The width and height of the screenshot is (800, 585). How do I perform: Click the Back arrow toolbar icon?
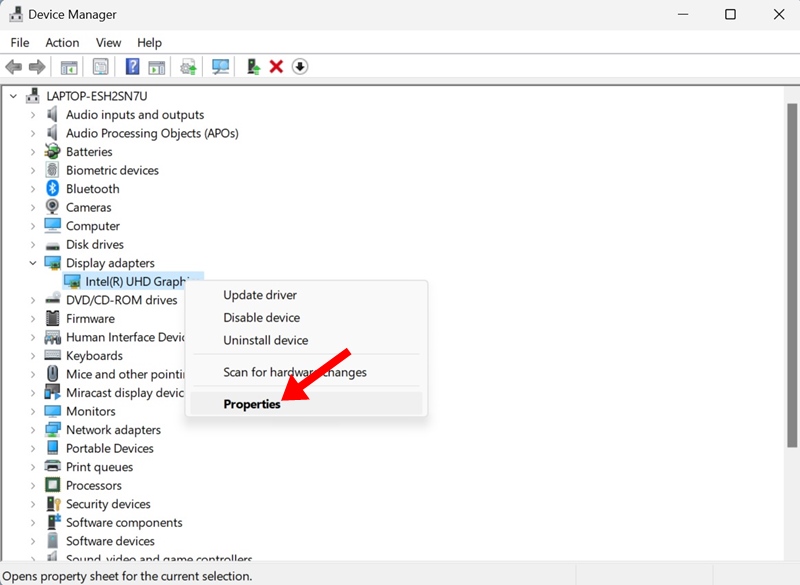(x=14, y=67)
